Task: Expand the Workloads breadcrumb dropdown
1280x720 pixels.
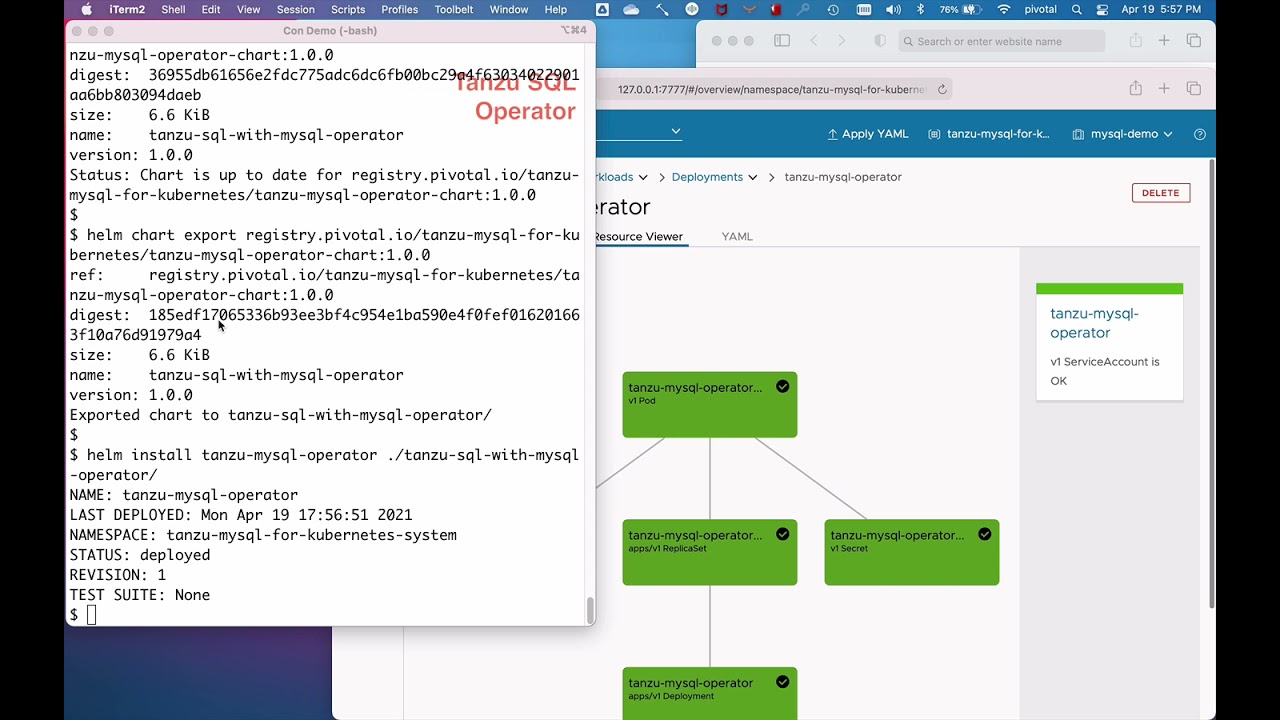Action: point(643,177)
